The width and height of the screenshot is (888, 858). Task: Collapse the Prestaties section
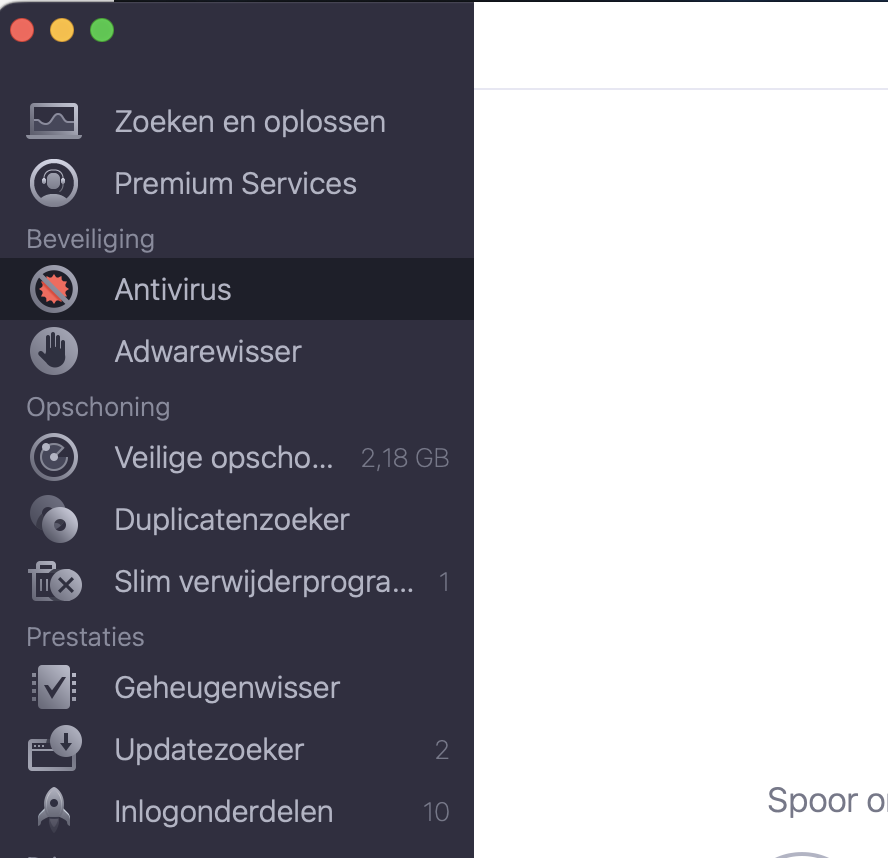tap(85, 637)
